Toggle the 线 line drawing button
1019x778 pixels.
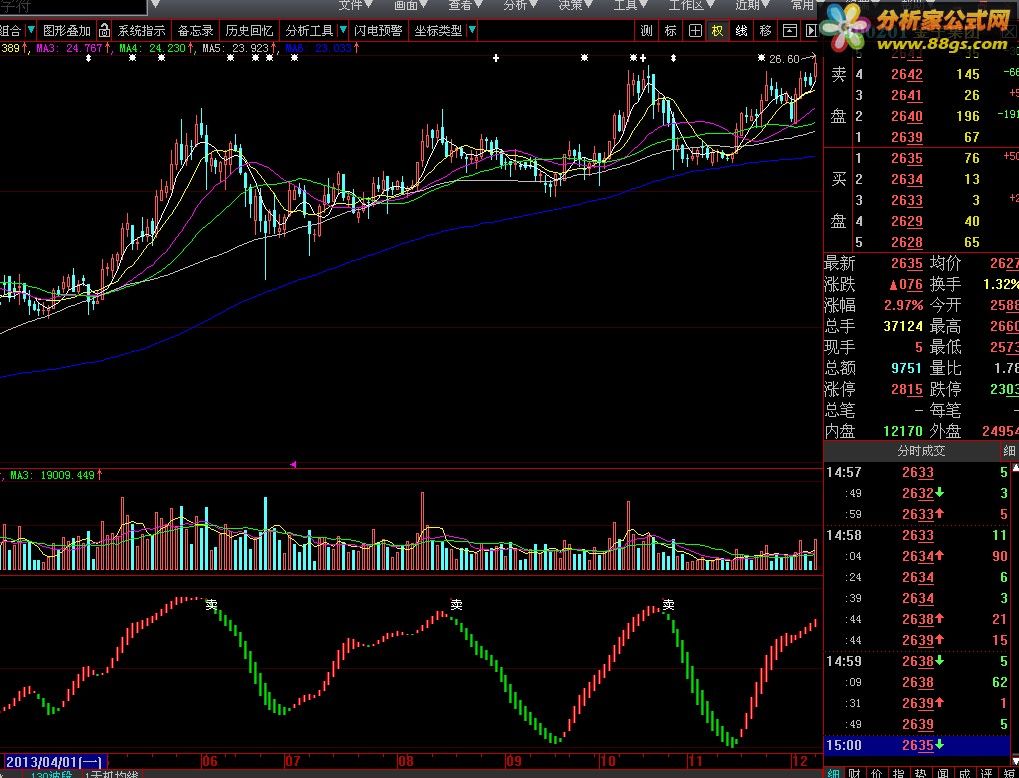click(742, 31)
